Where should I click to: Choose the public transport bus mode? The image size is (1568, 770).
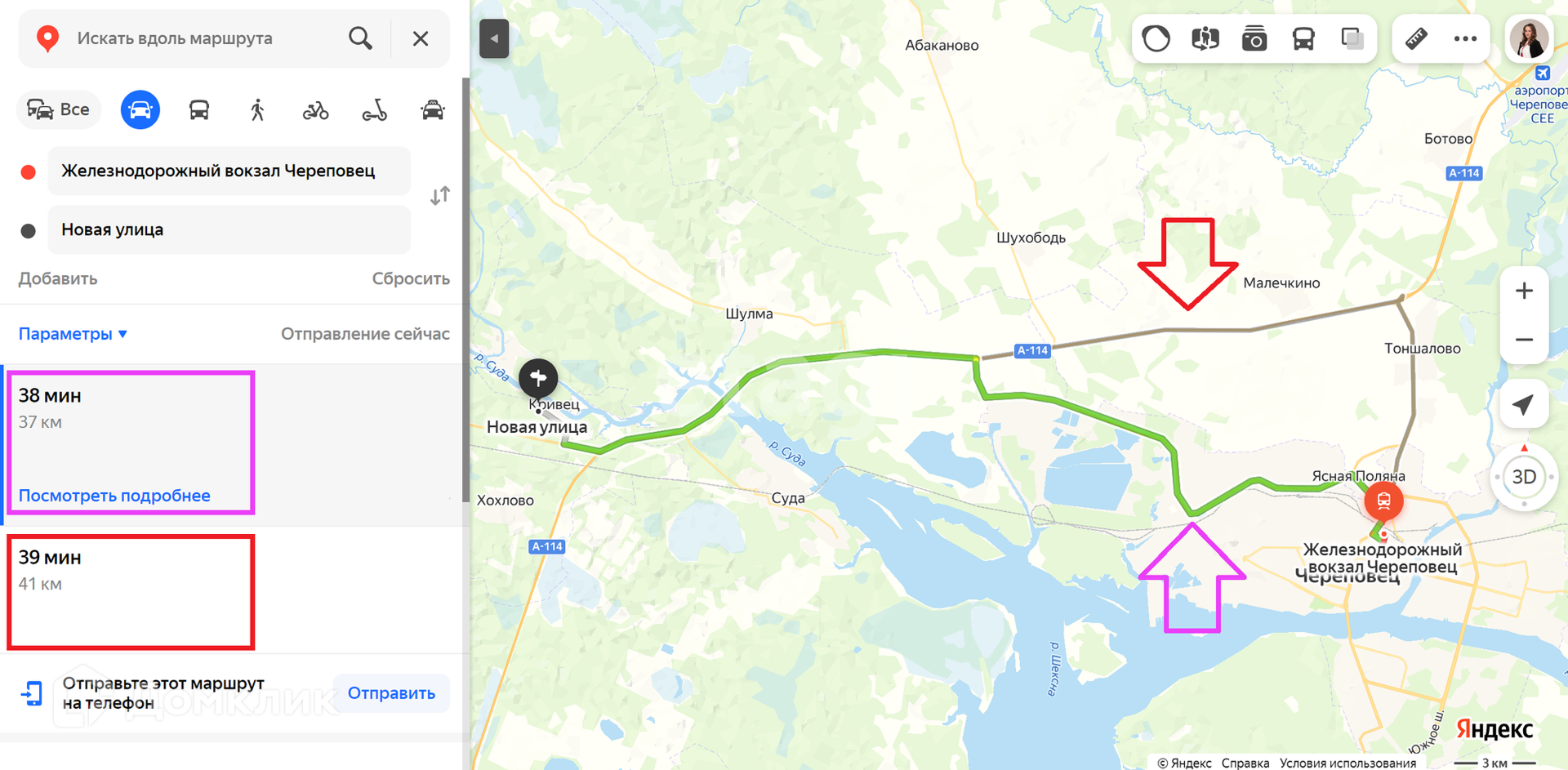click(x=199, y=109)
